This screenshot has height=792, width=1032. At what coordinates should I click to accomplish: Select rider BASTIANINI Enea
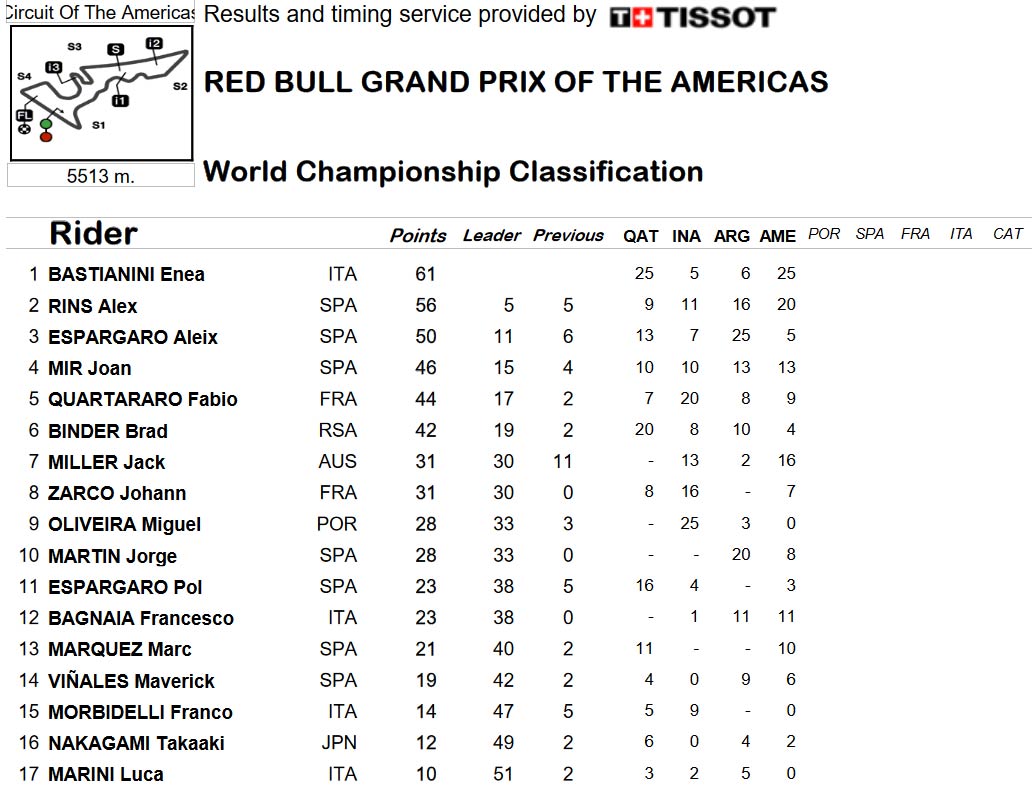[126, 274]
